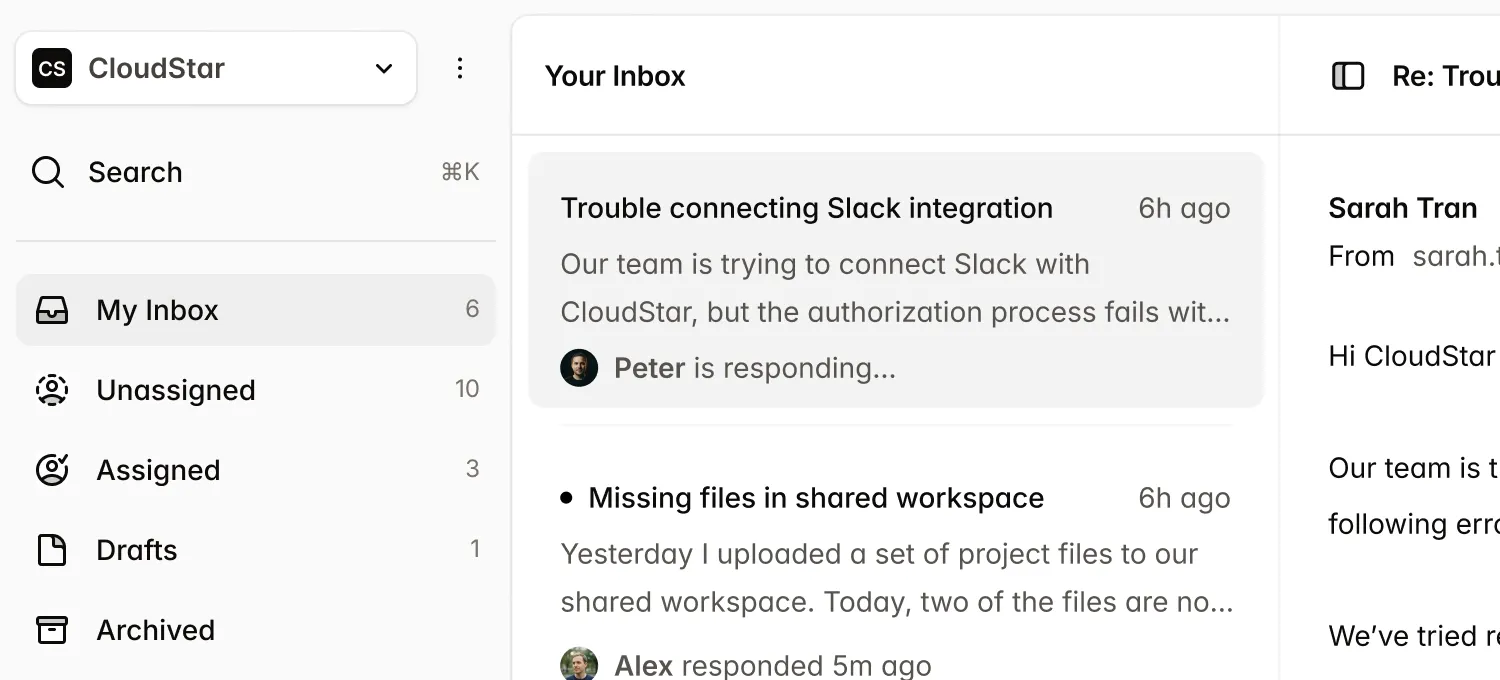Open the three-dot workspace options menu
Viewport: 1500px width, 680px height.
pos(460,68)
